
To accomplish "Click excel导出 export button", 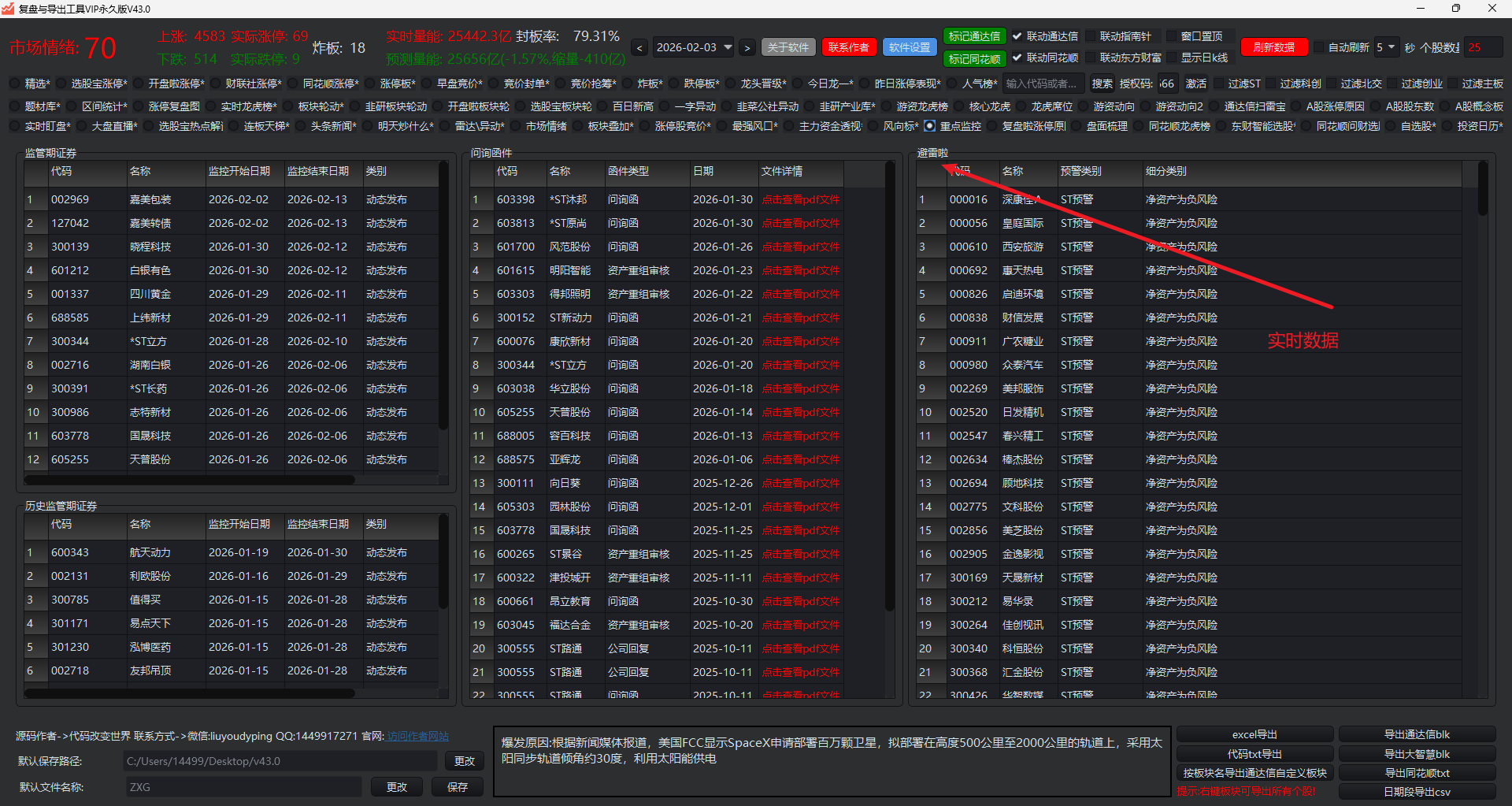I will 1254,734.
